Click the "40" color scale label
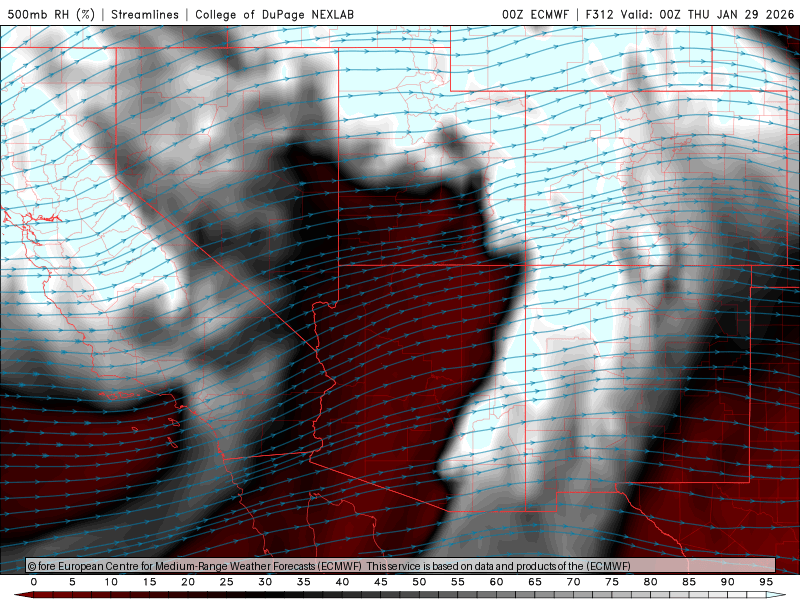Image resolution: width=800 pixels, height=600 pixels. [342, 582]
